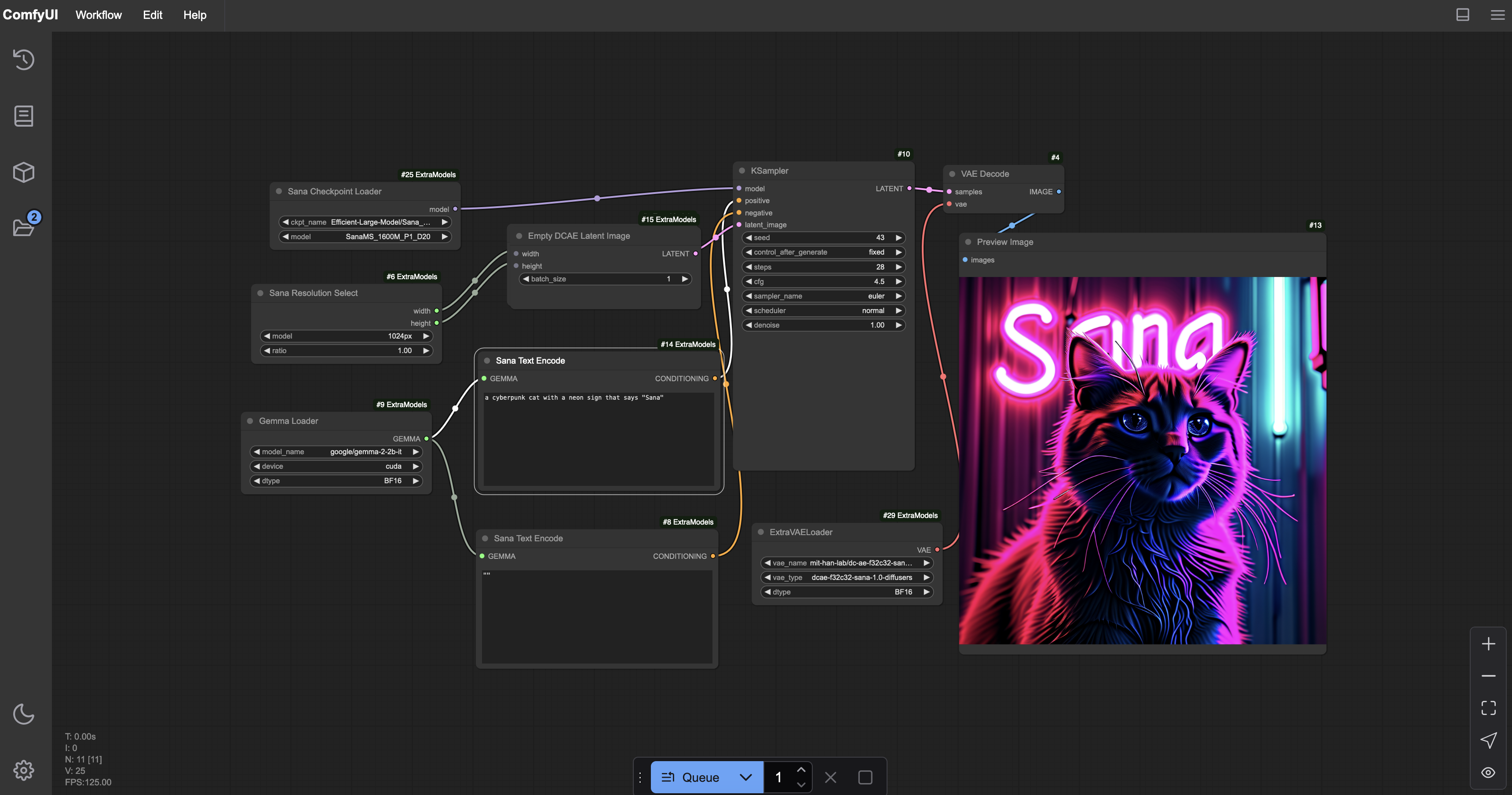Screen dimensions: 1512x795
Task: Toggle dark theme moon icon
Action: (23, 714)
